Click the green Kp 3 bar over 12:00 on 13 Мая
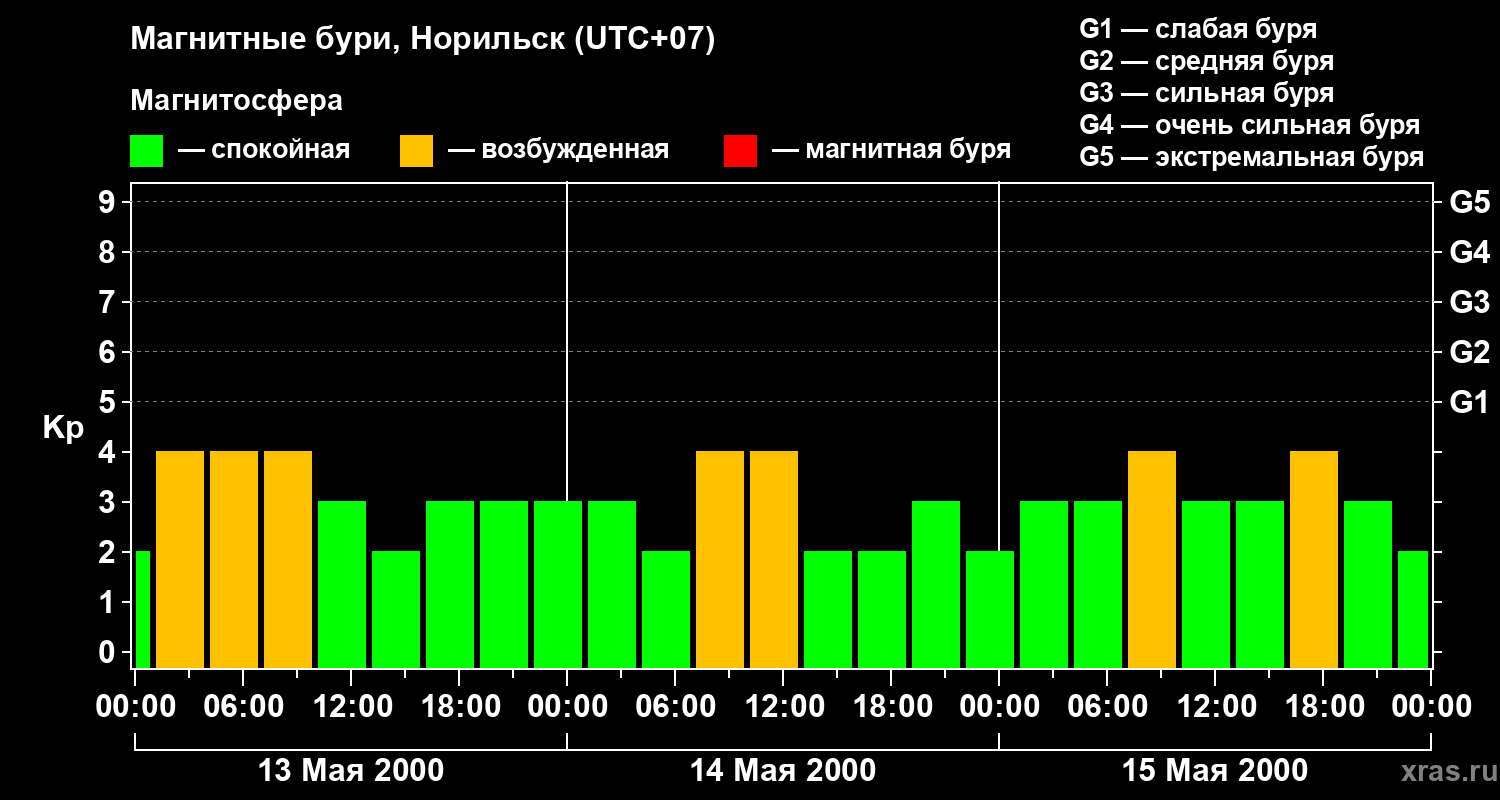Image resolution: width=1500 pixels, height=800 pixels. (x=342, y=584)
